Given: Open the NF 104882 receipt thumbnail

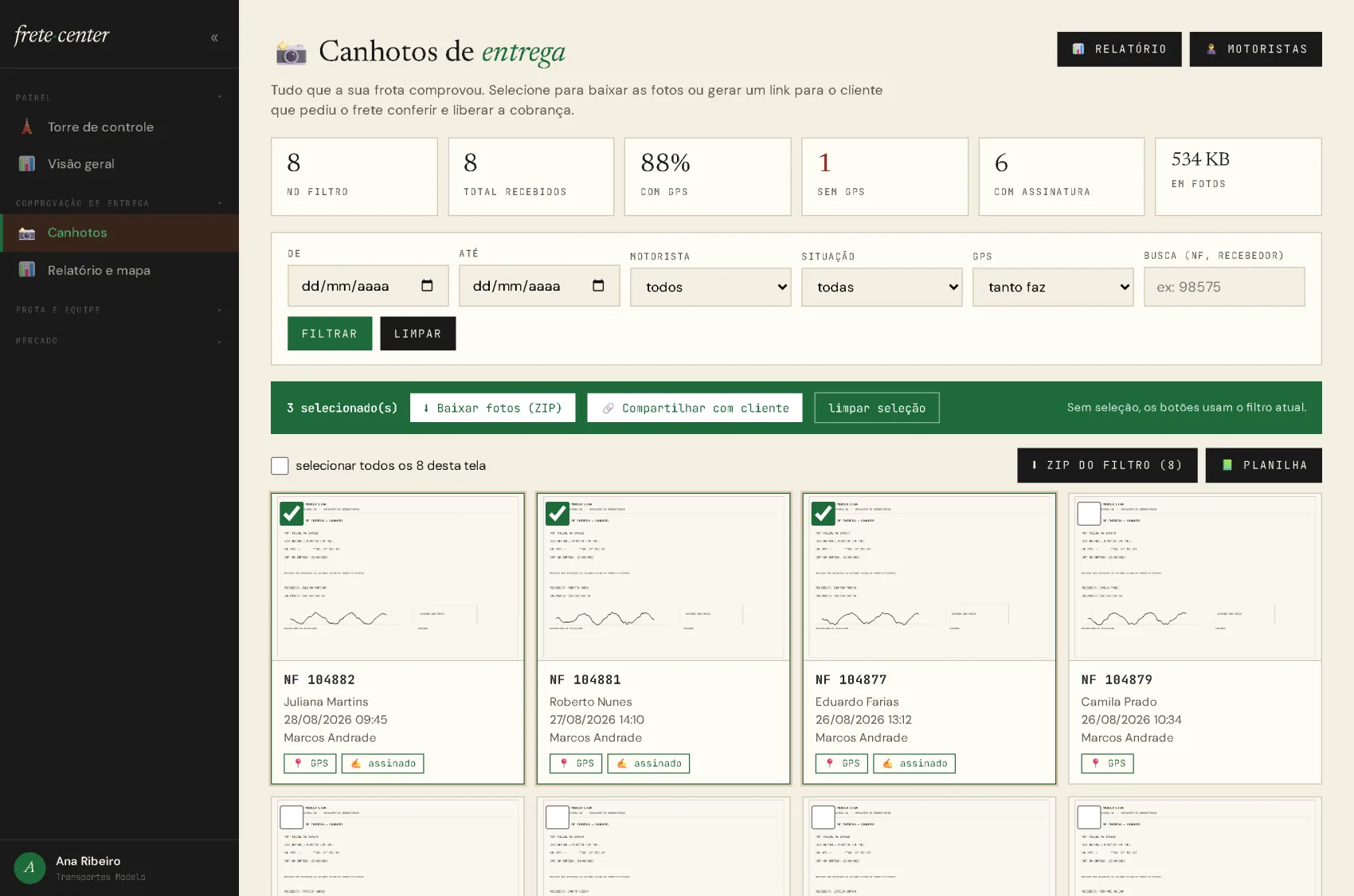Looking at the screenshot, I should tap(397, 577).
